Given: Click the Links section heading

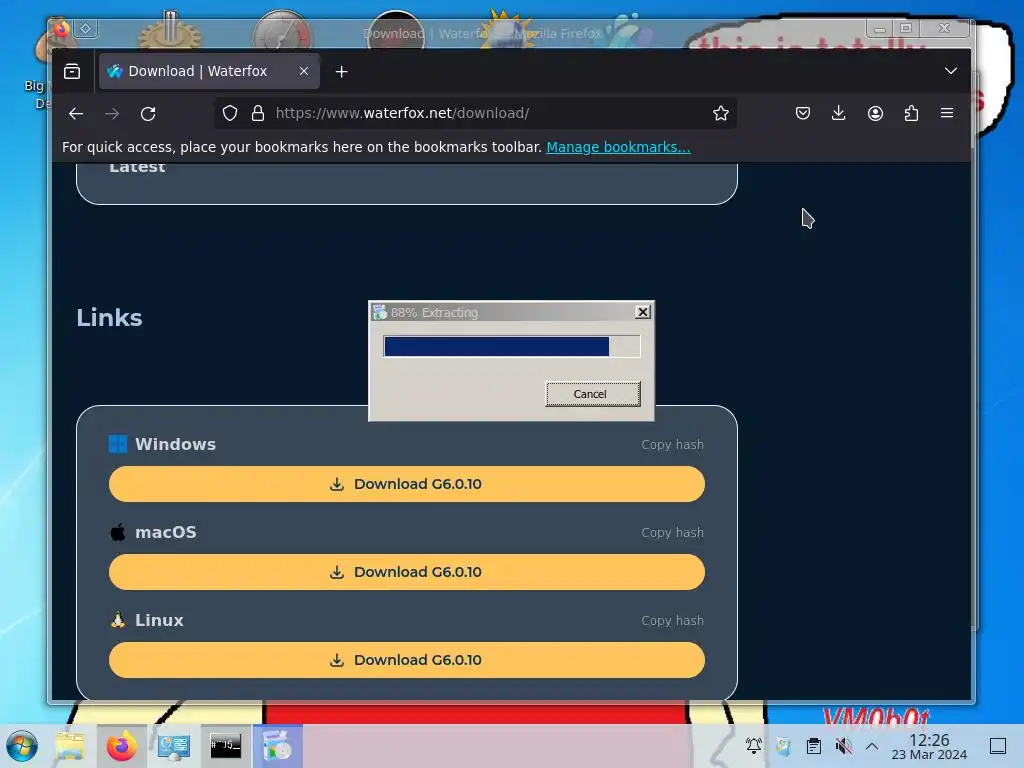Looking at the screenshot, I should (109, 317).
